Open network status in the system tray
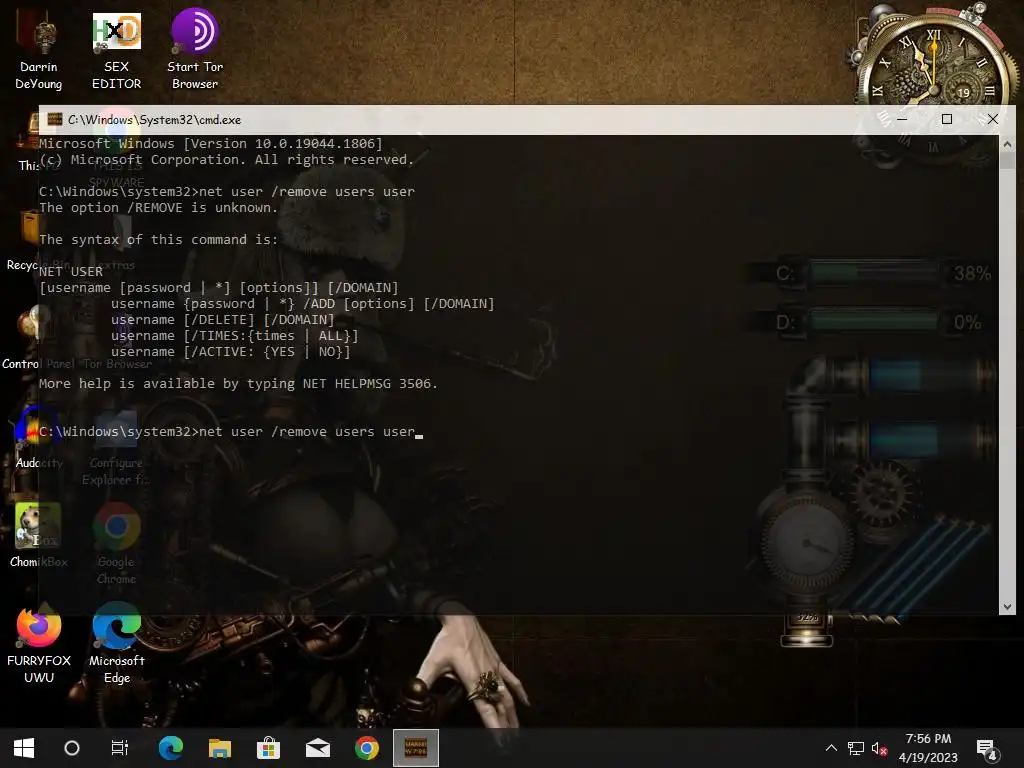 (x=856, y=748)
